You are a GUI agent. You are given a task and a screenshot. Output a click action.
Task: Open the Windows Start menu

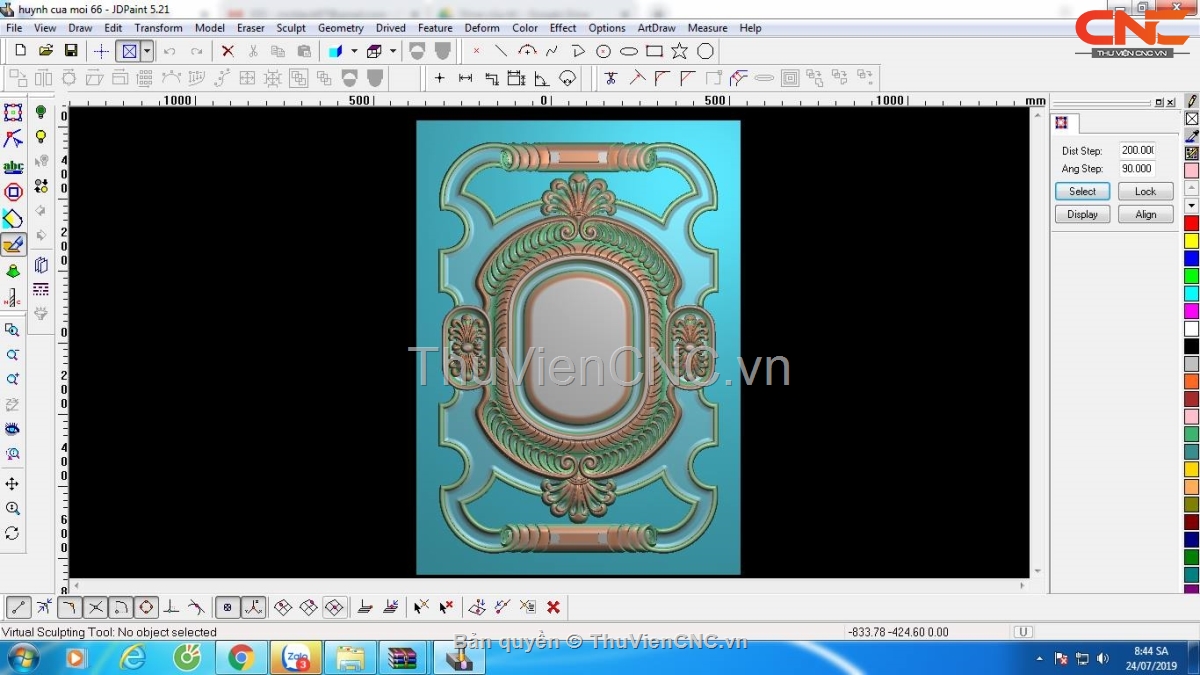[x=22, y=658]
